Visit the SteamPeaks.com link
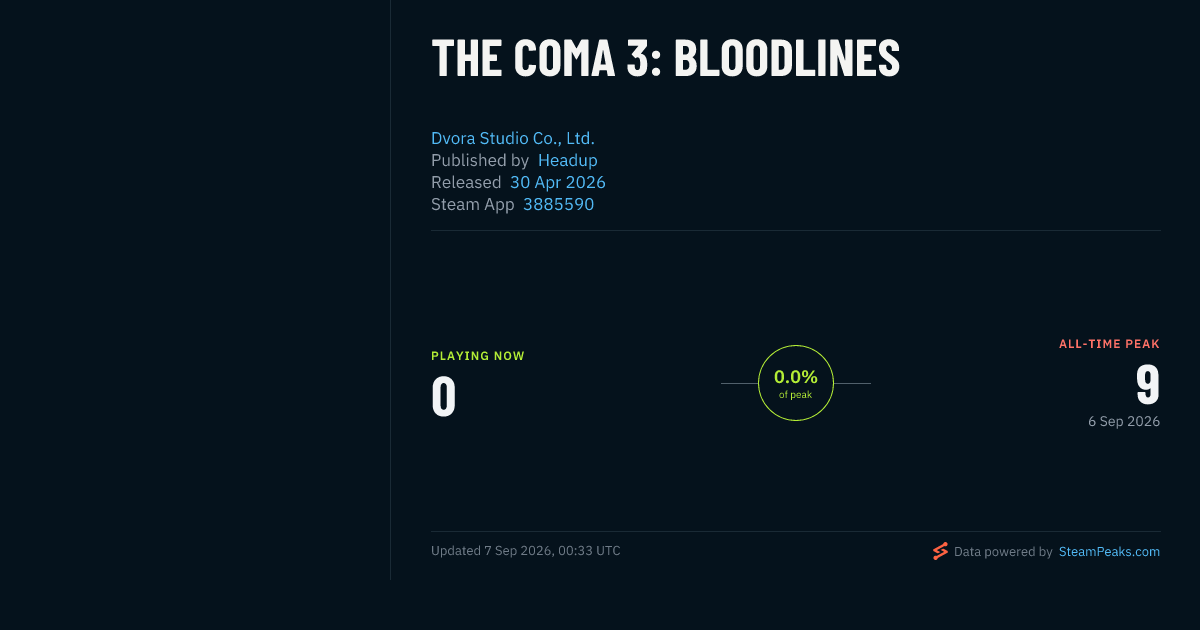 pyautogui.click(x=1109, y=551)
